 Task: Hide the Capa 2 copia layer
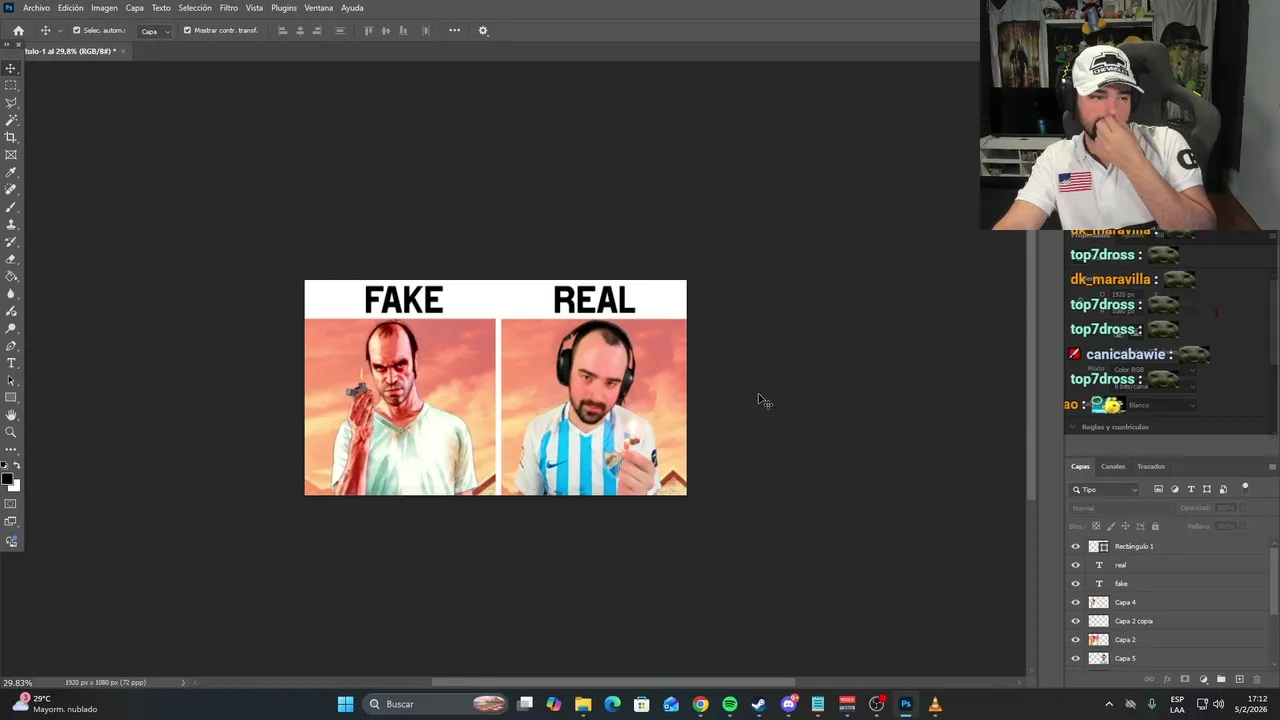1075,621
